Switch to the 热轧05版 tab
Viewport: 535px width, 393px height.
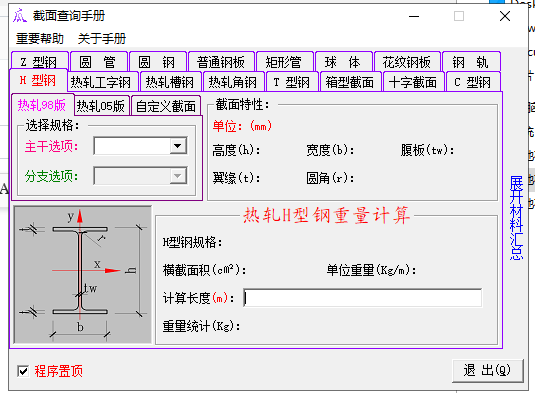[101, 106]
